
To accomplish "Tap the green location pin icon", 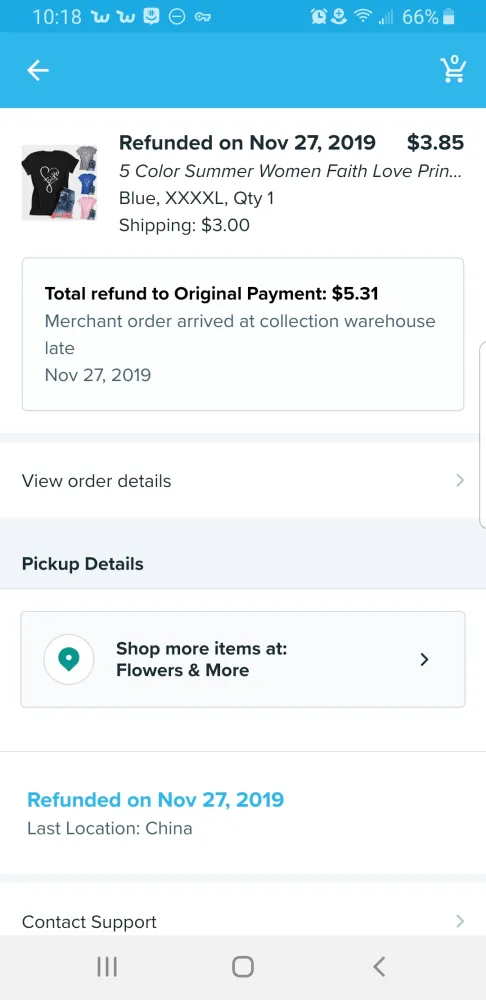I will [68, 659].
